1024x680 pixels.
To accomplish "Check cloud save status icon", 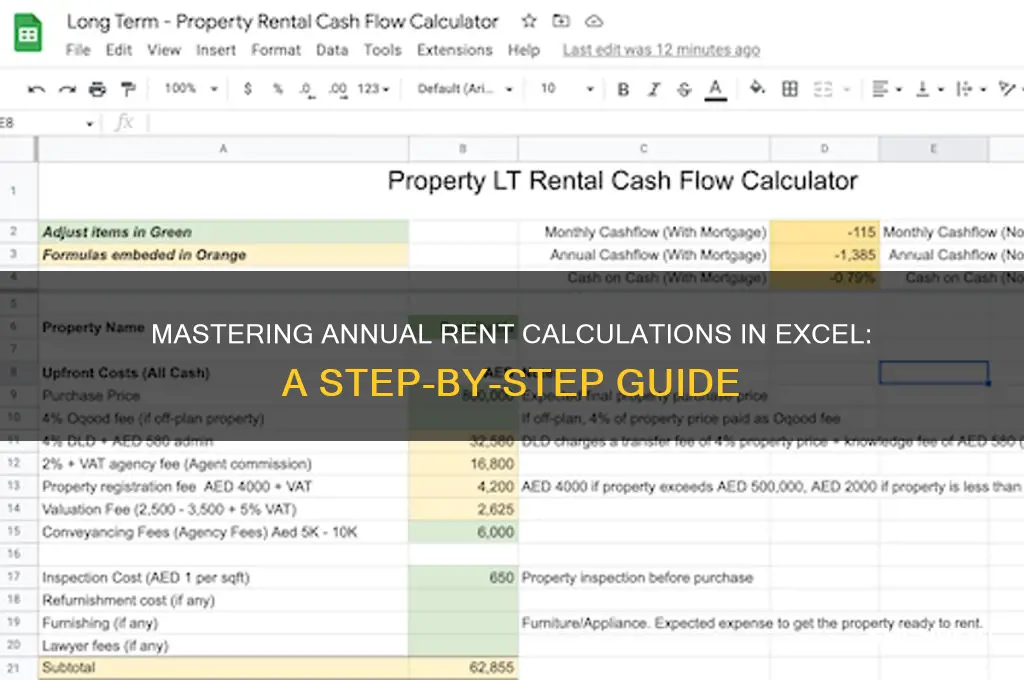I will tap(594, 22).
